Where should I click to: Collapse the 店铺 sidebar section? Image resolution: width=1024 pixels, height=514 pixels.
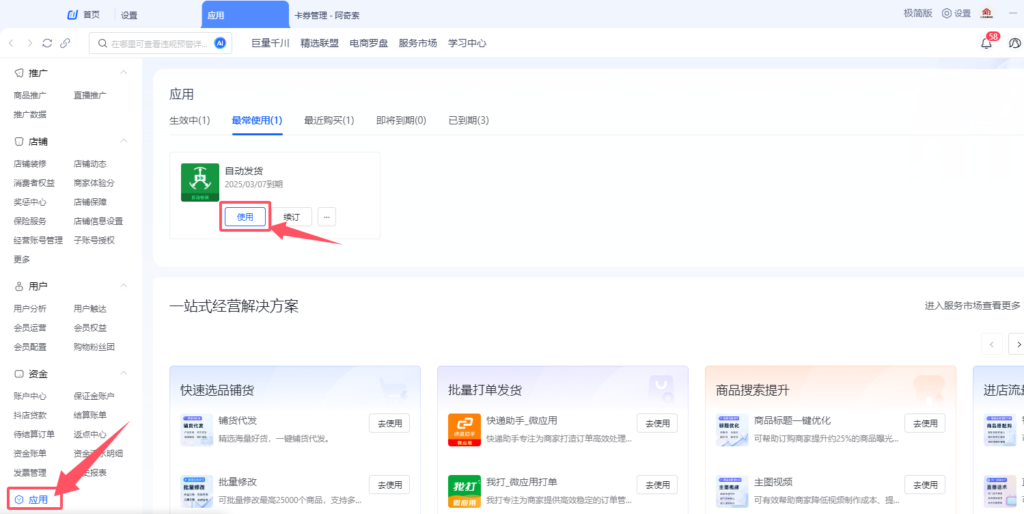pos(123,140)
